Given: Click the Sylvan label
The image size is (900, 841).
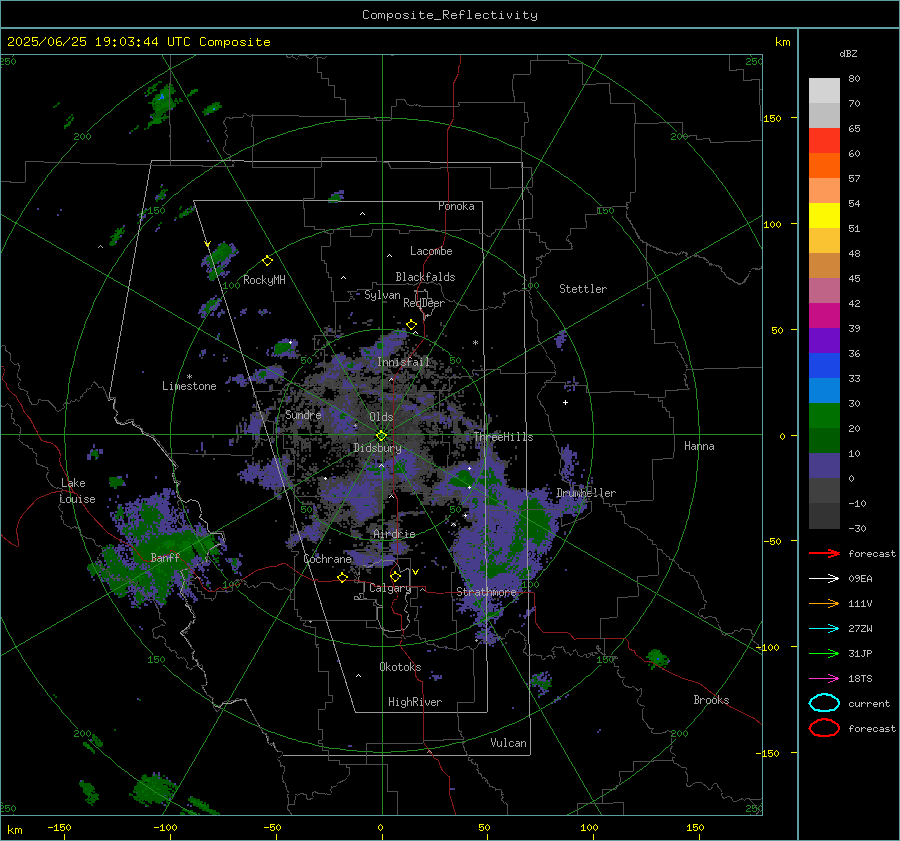Looking at the screenshot, I should pos(382,295).
